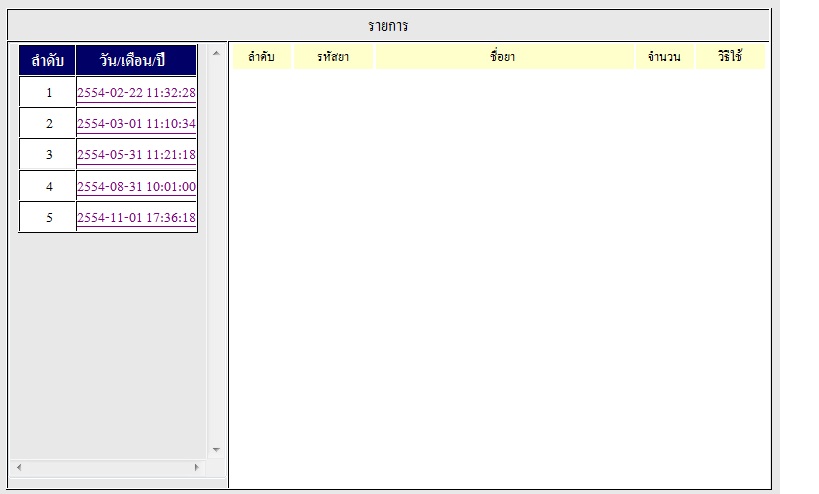The image size is (819, 494).
Task: Select row number 4 cell in date table
Action: [x=48, y=186]
